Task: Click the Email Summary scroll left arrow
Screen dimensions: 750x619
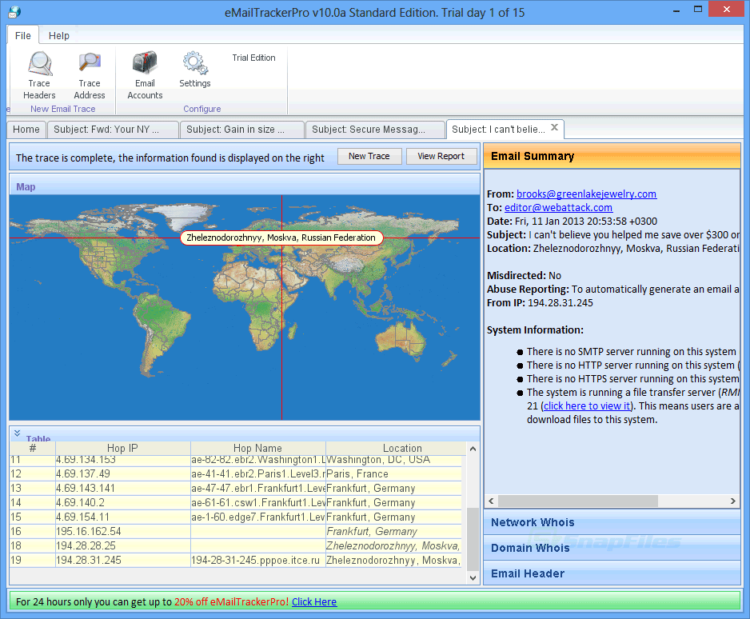Action: tap(491, 501)
